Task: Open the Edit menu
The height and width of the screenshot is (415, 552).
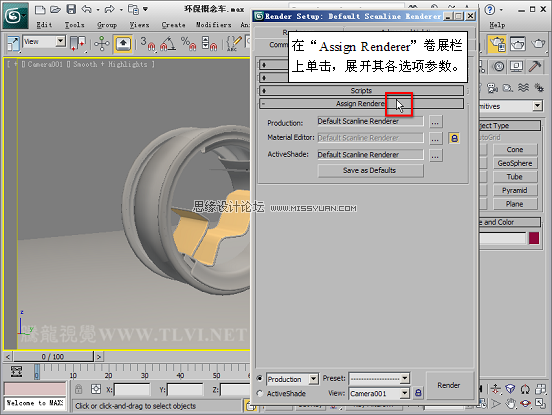Action: click(44, 25)
